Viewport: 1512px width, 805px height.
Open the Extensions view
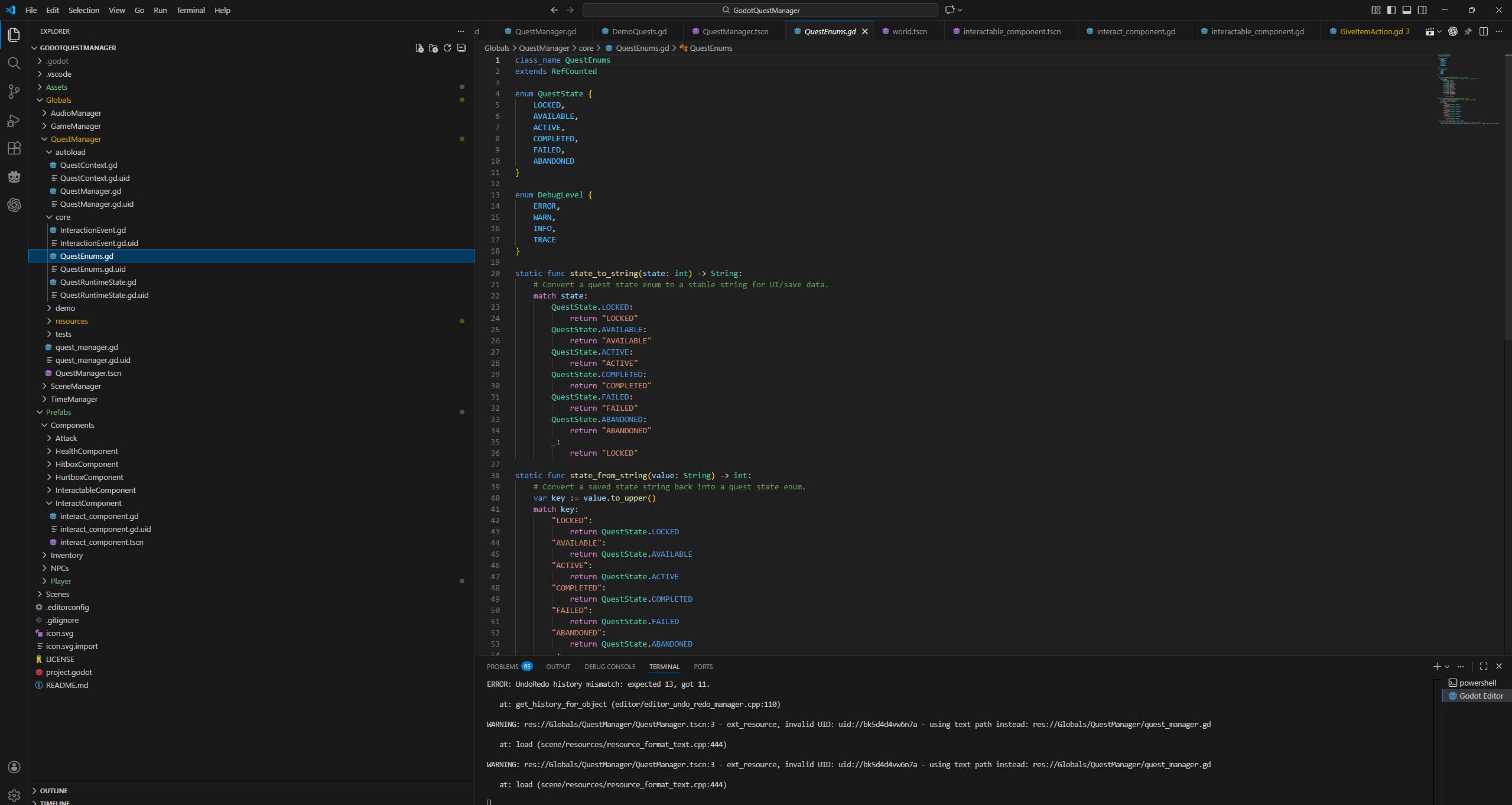(x=14, y=148)
